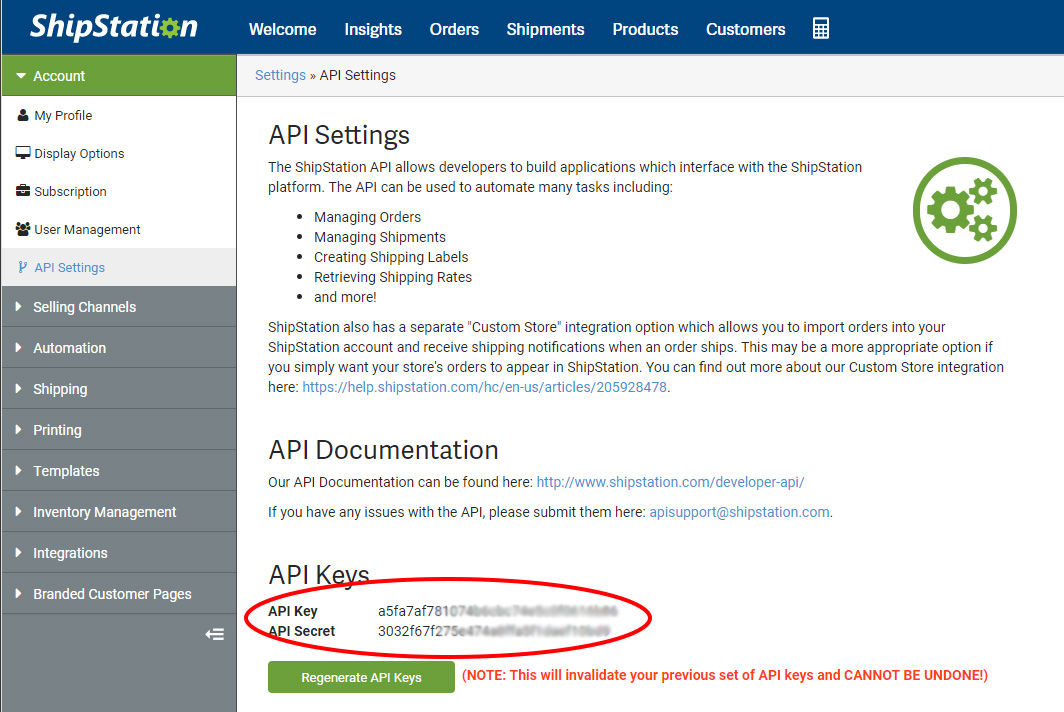
Task: Expand the Branded Customer Pages section
Action: pos(119,594)
